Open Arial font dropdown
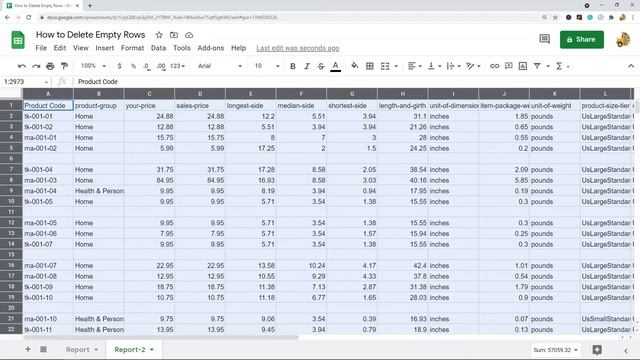The image size is (640, 360). (220, 66)
